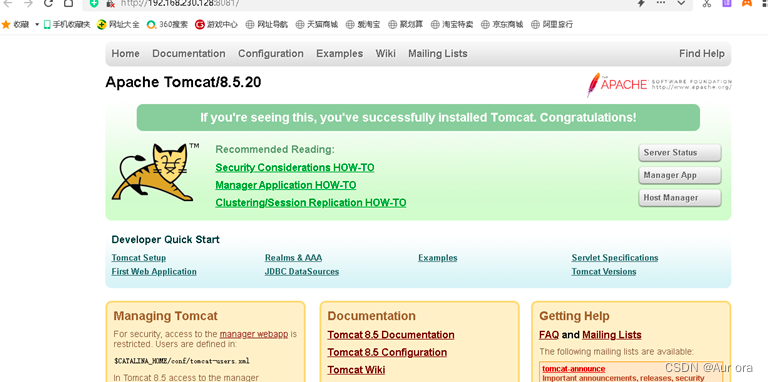768x382 pixels.
Task: Click the scissors screenshot icon
Action: coord(706,3)
